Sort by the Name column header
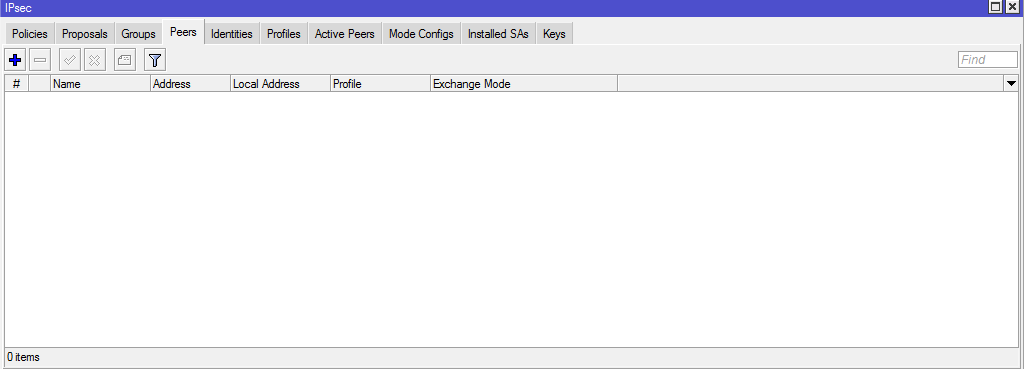 coord(100,84)
